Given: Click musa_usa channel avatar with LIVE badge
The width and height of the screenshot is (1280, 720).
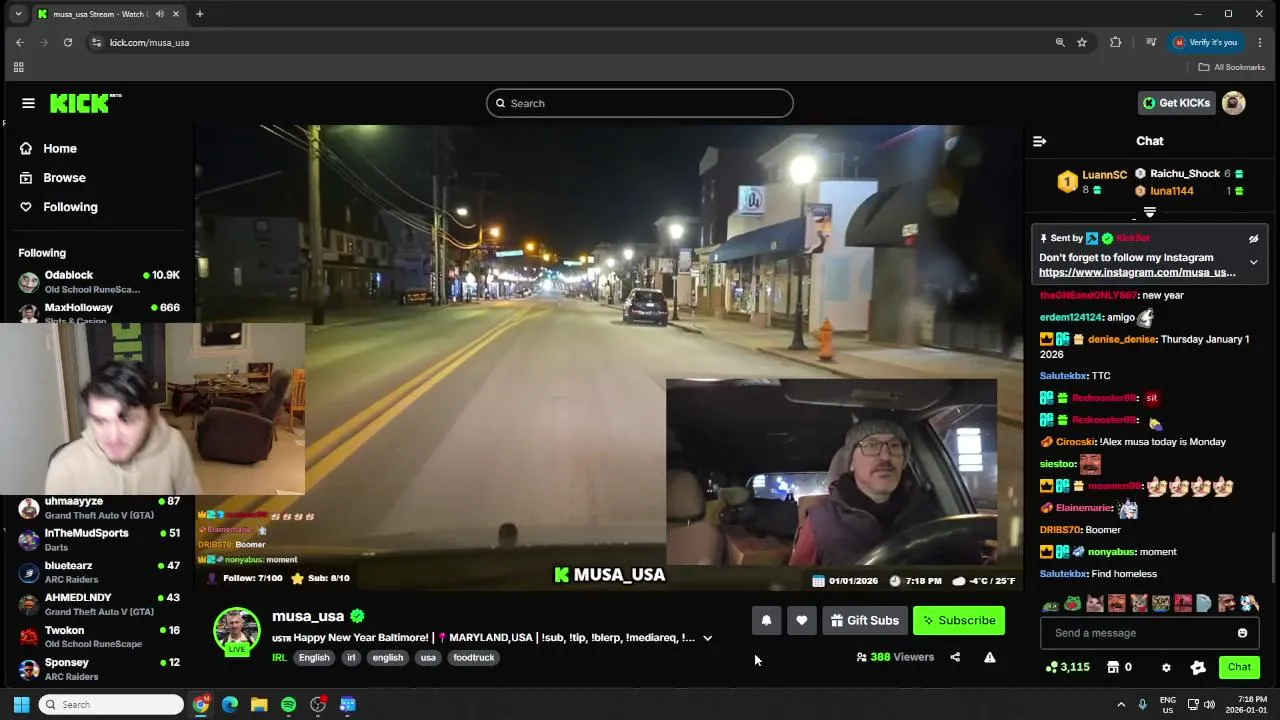Looking at the screenshot, I should click(237, 631).
